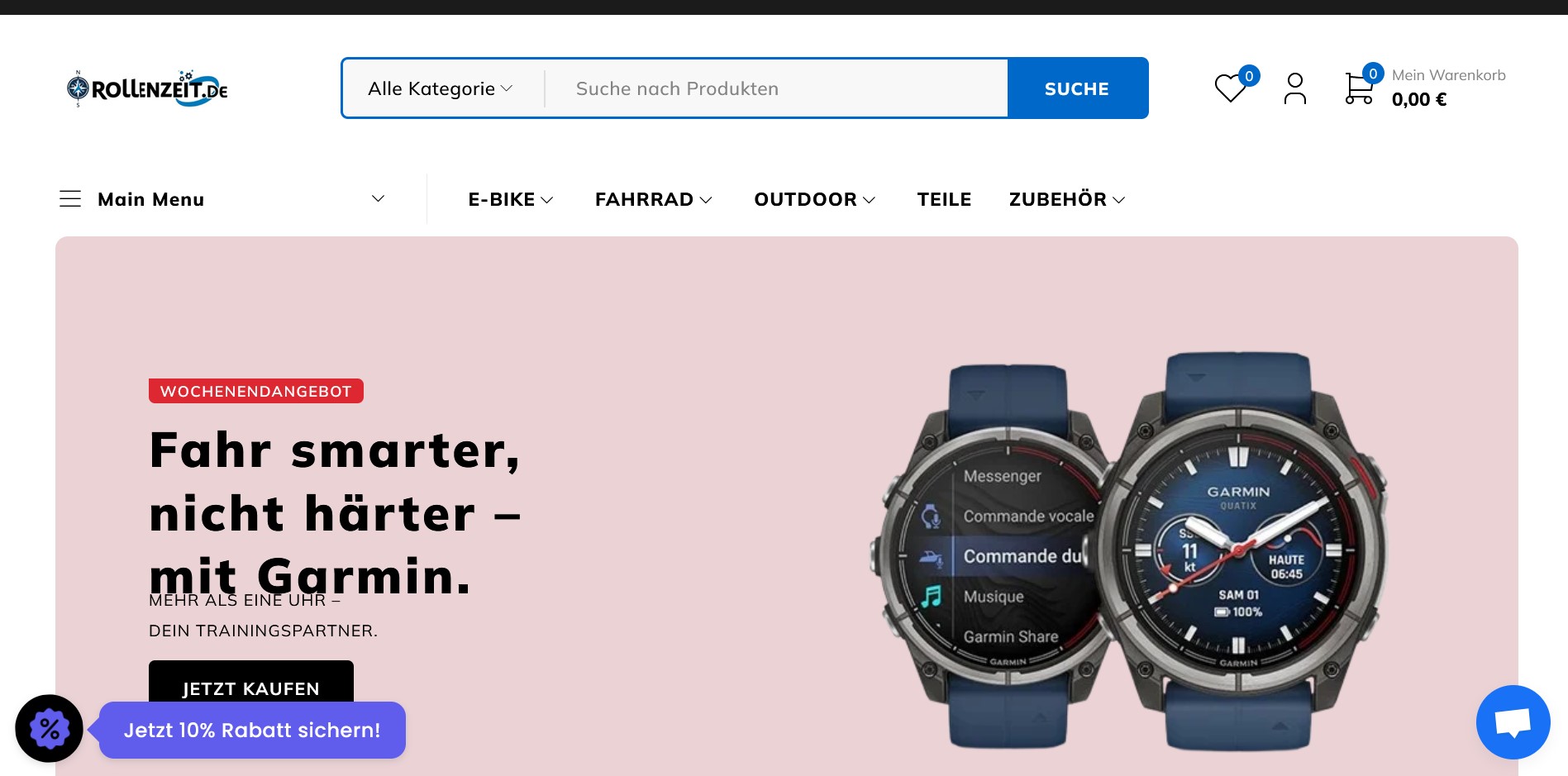Expand the Main Menu chevron
This screenshot has width=1568, height=776.
(x=378, y=198)
